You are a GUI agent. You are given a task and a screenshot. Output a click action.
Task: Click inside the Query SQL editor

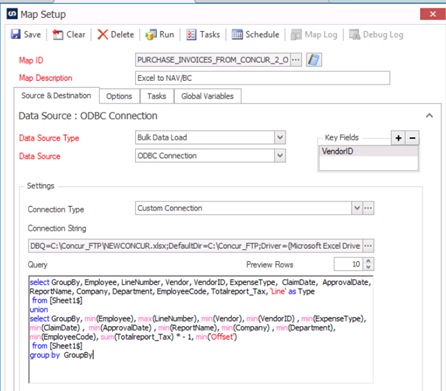point(201,329)
